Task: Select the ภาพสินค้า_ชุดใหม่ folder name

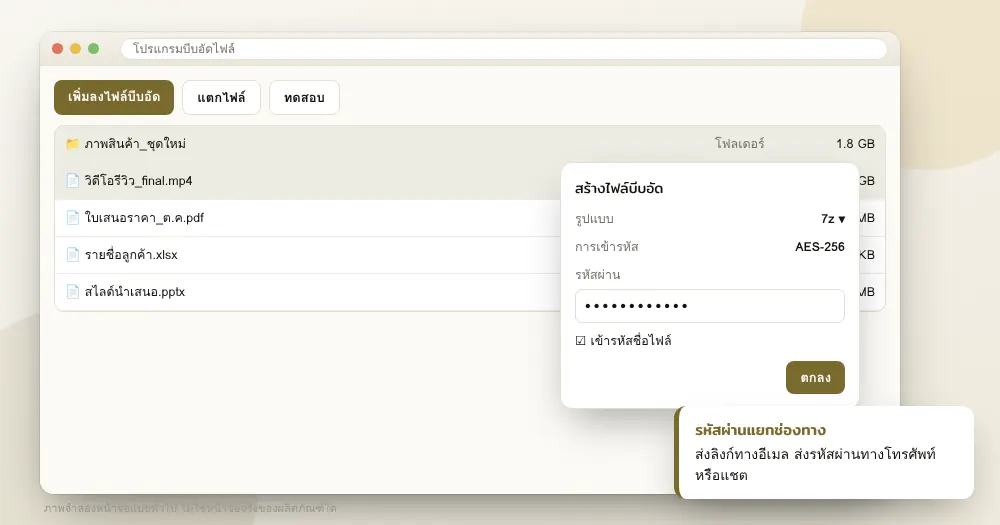Action: coord(135,144)
